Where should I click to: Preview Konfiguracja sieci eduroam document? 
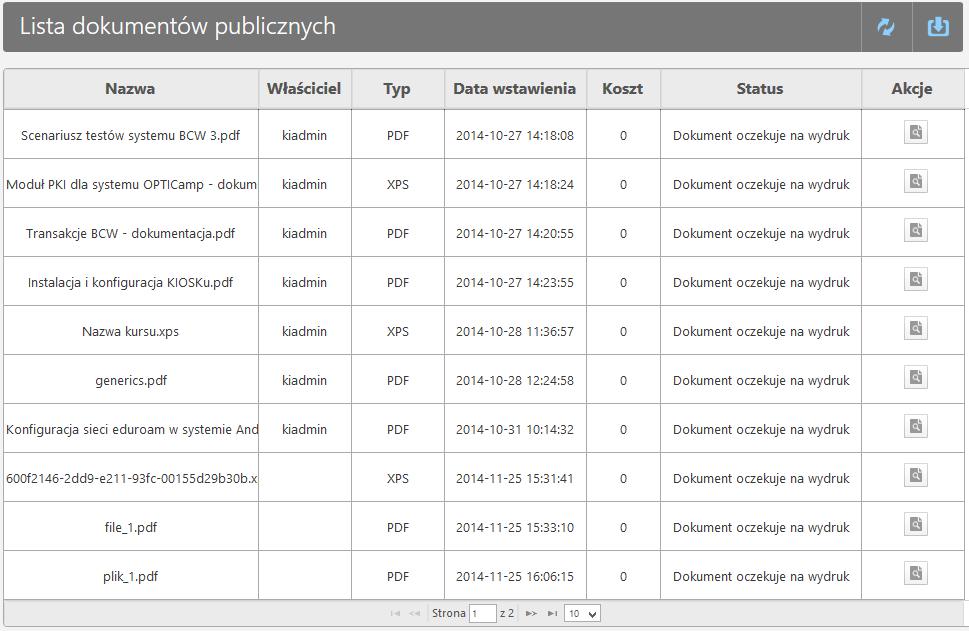916,426
